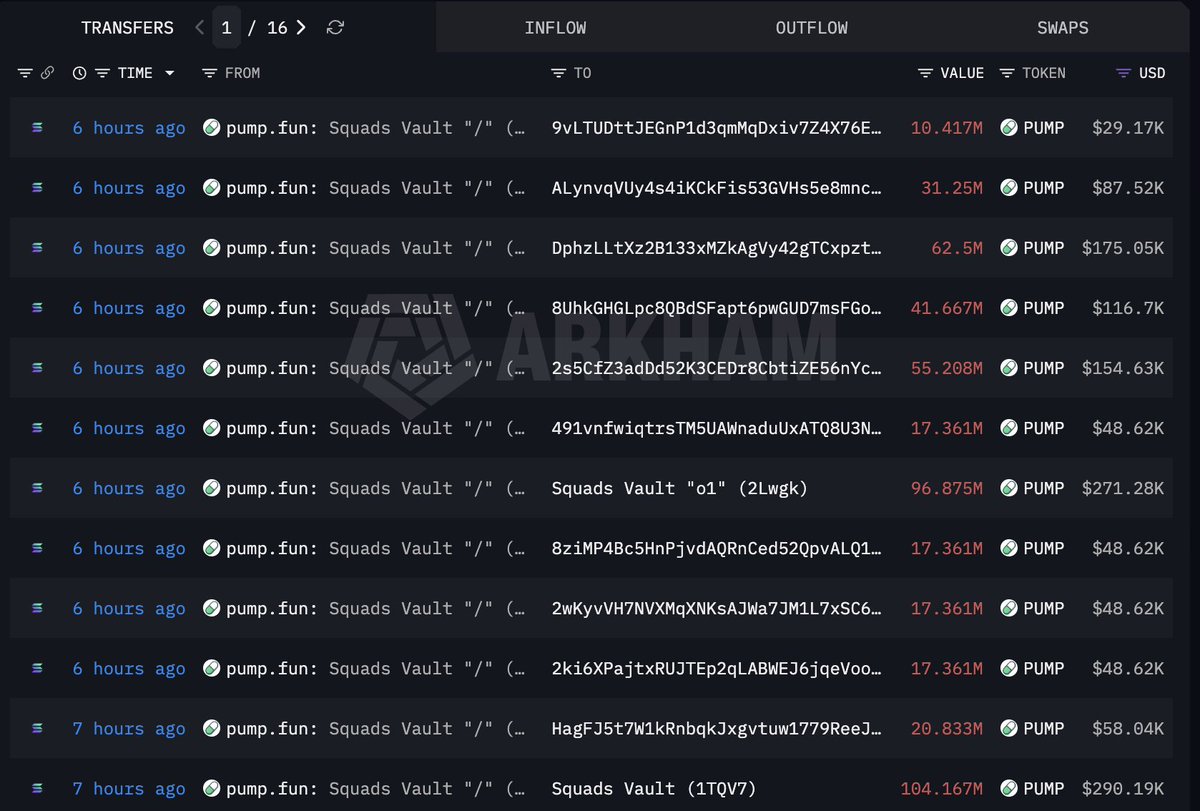Open pump.fun sender in the $290.19K row

[x=365, y=788]
